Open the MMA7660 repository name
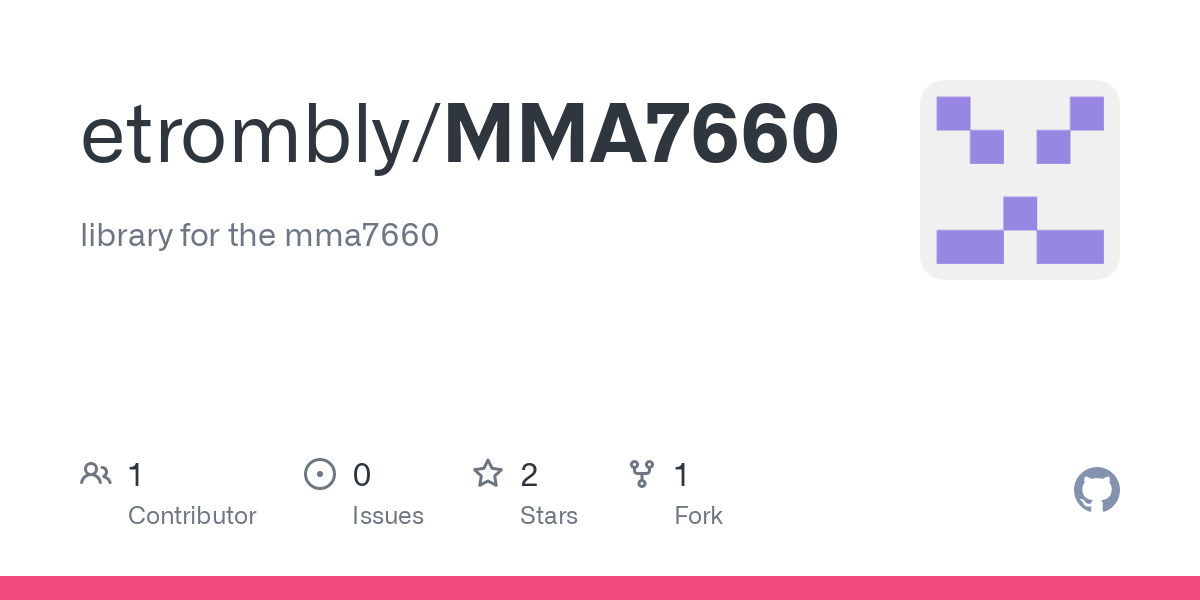 (x=642, y=135)
